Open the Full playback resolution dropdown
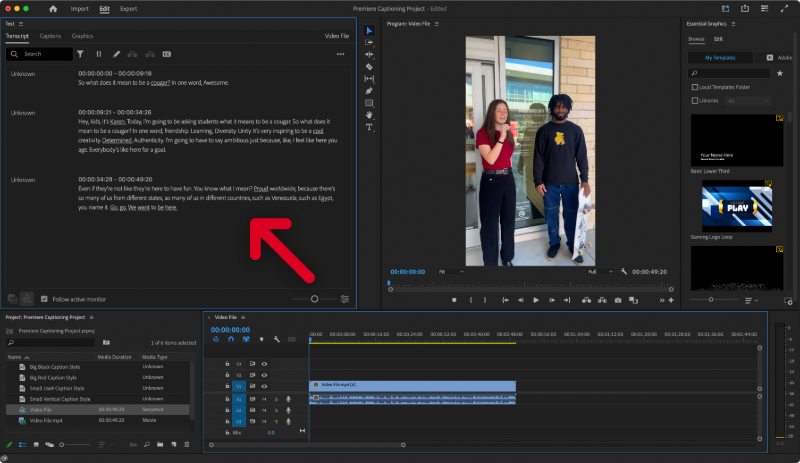This screenshot has width=800, height=463. pos(598,271)
